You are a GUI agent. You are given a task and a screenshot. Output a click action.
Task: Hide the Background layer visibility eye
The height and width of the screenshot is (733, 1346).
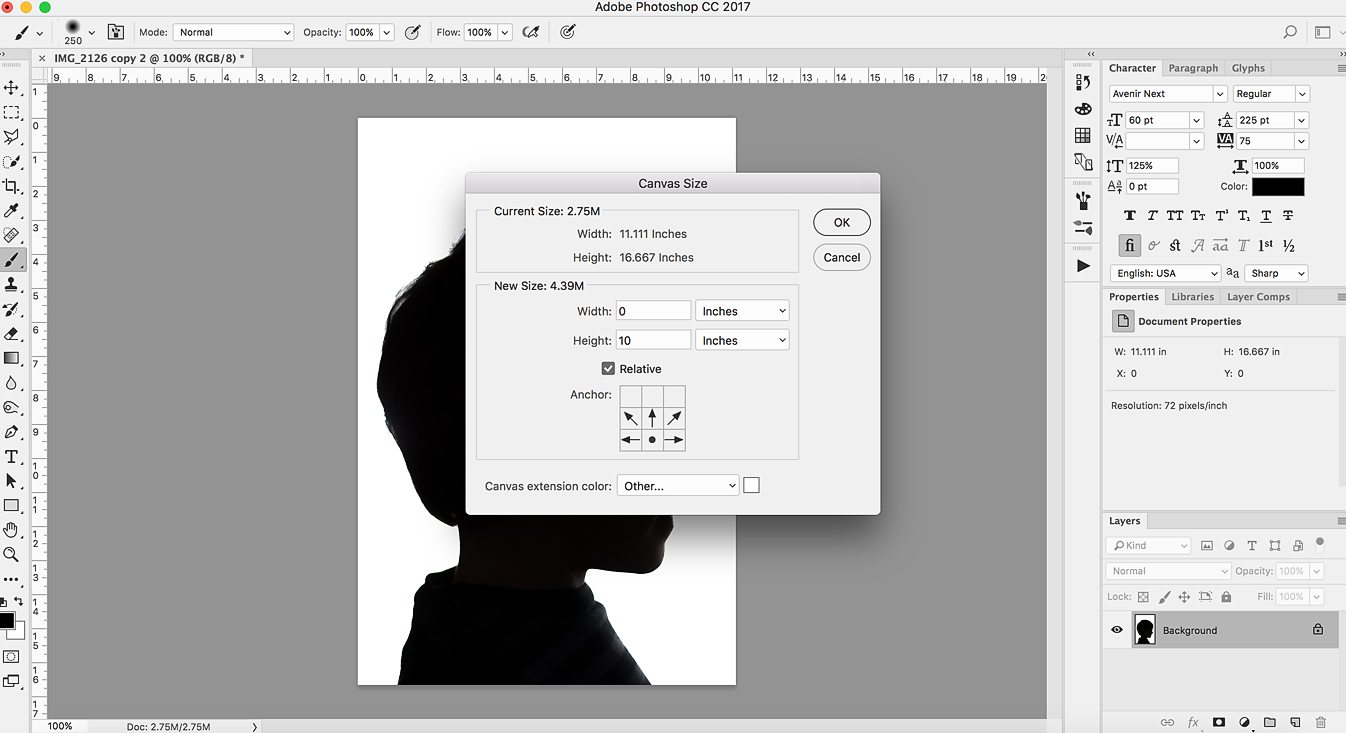pyautogui.click(x=1117, y=630)
